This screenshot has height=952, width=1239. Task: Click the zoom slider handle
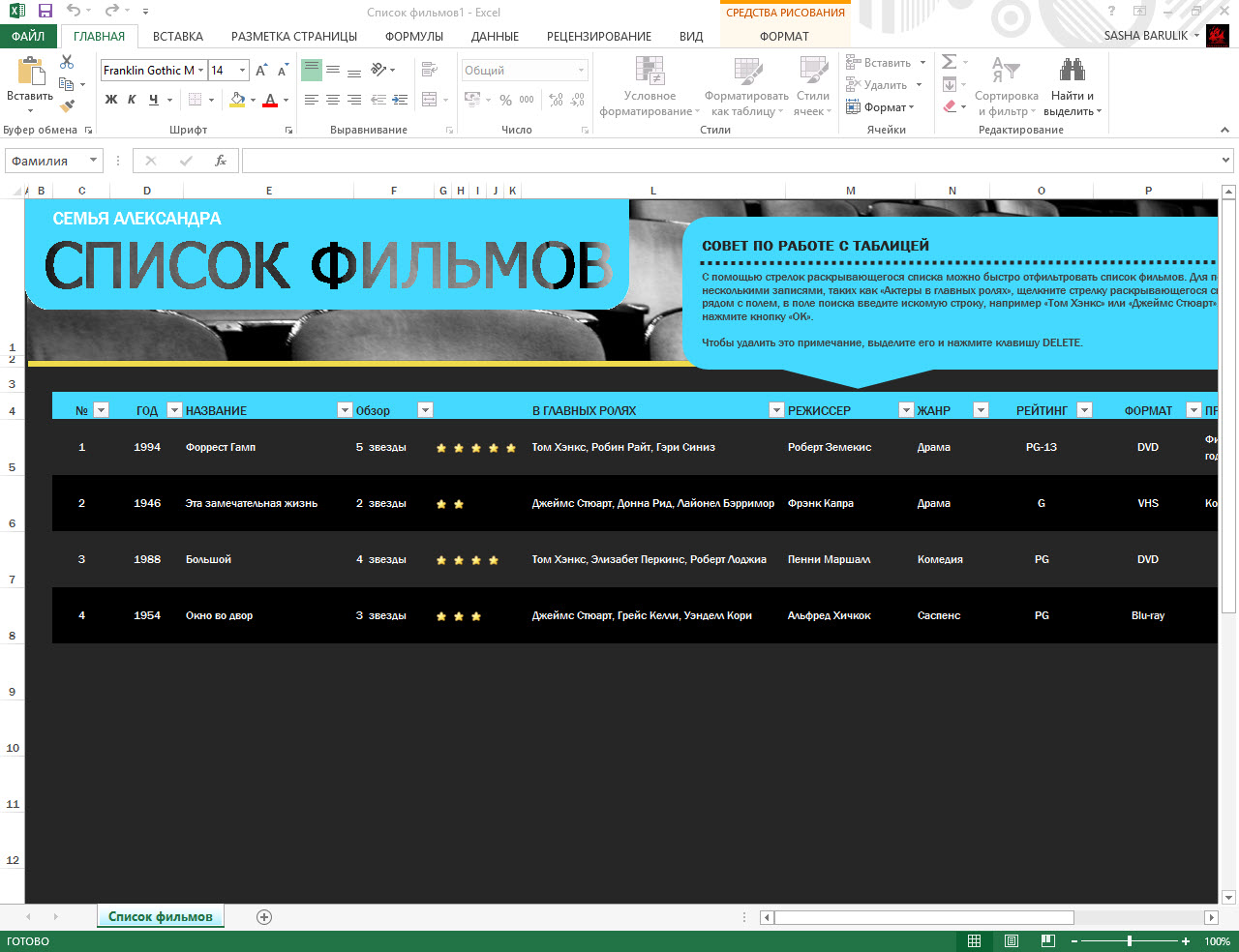[x=1130, y=941]
